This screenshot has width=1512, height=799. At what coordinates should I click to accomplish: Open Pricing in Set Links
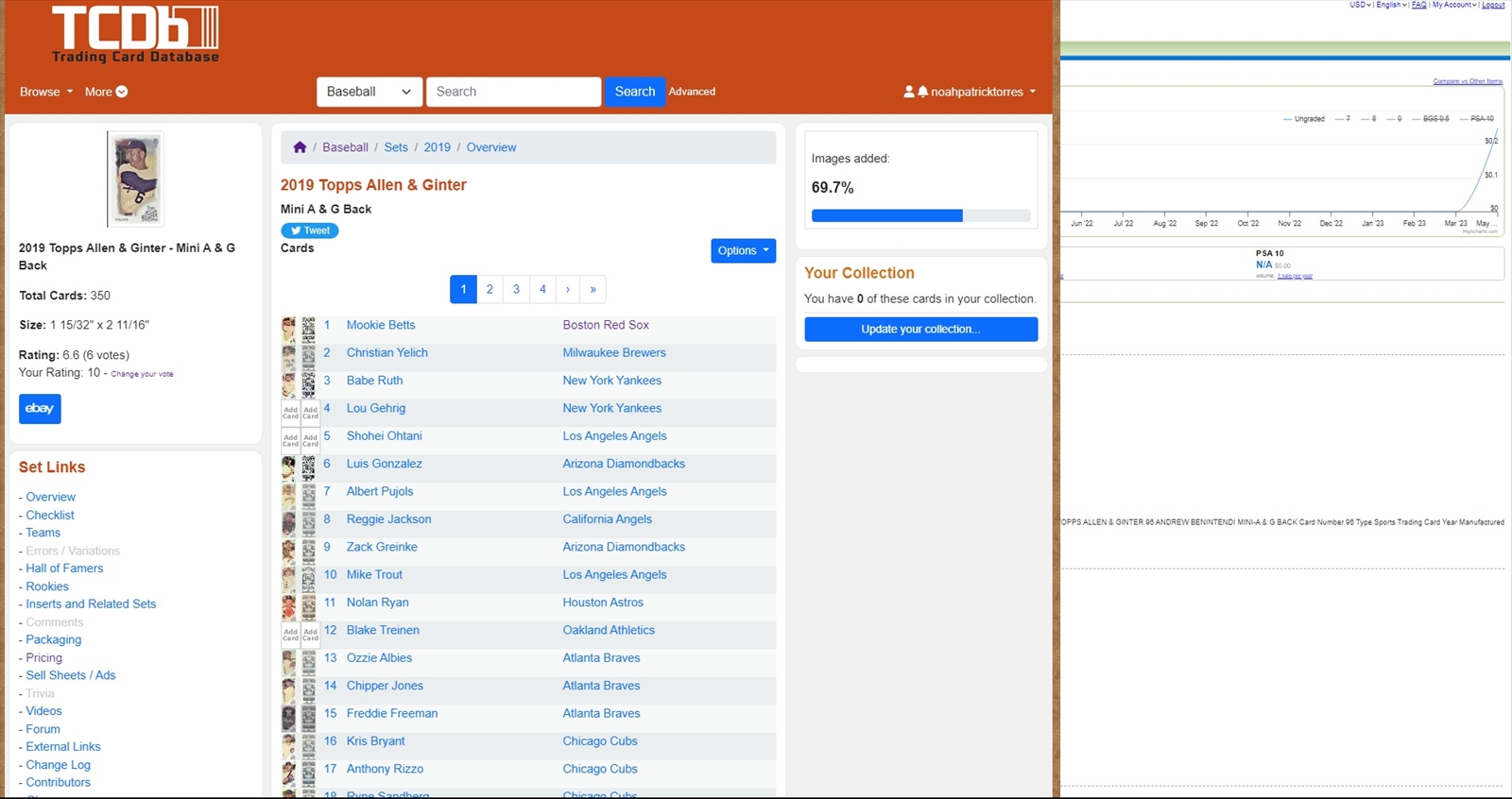tap(43, 657)
